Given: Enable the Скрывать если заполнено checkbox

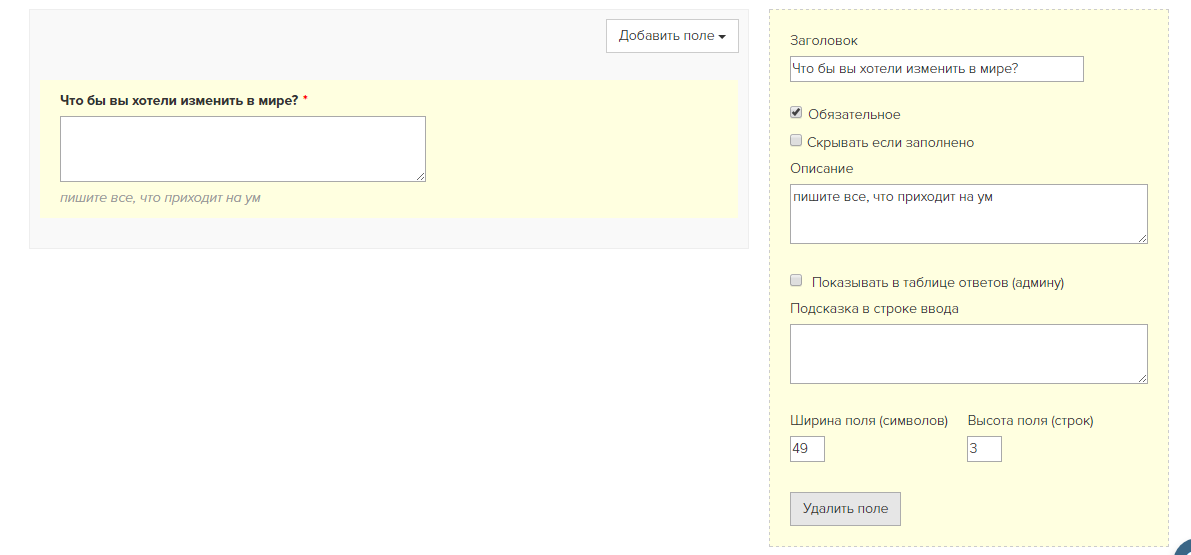Looking at the screenshot, I should coord(796,140).
